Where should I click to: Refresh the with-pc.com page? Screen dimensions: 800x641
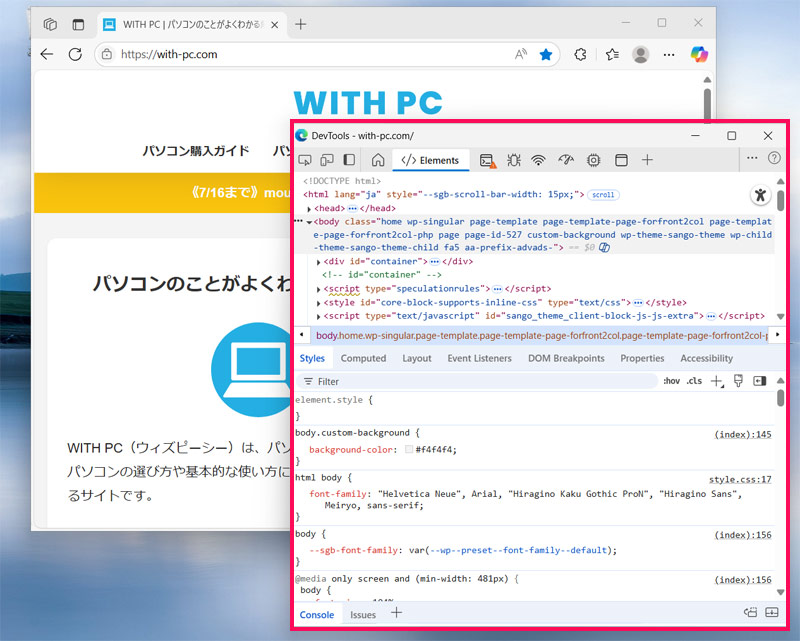[76, 54]
